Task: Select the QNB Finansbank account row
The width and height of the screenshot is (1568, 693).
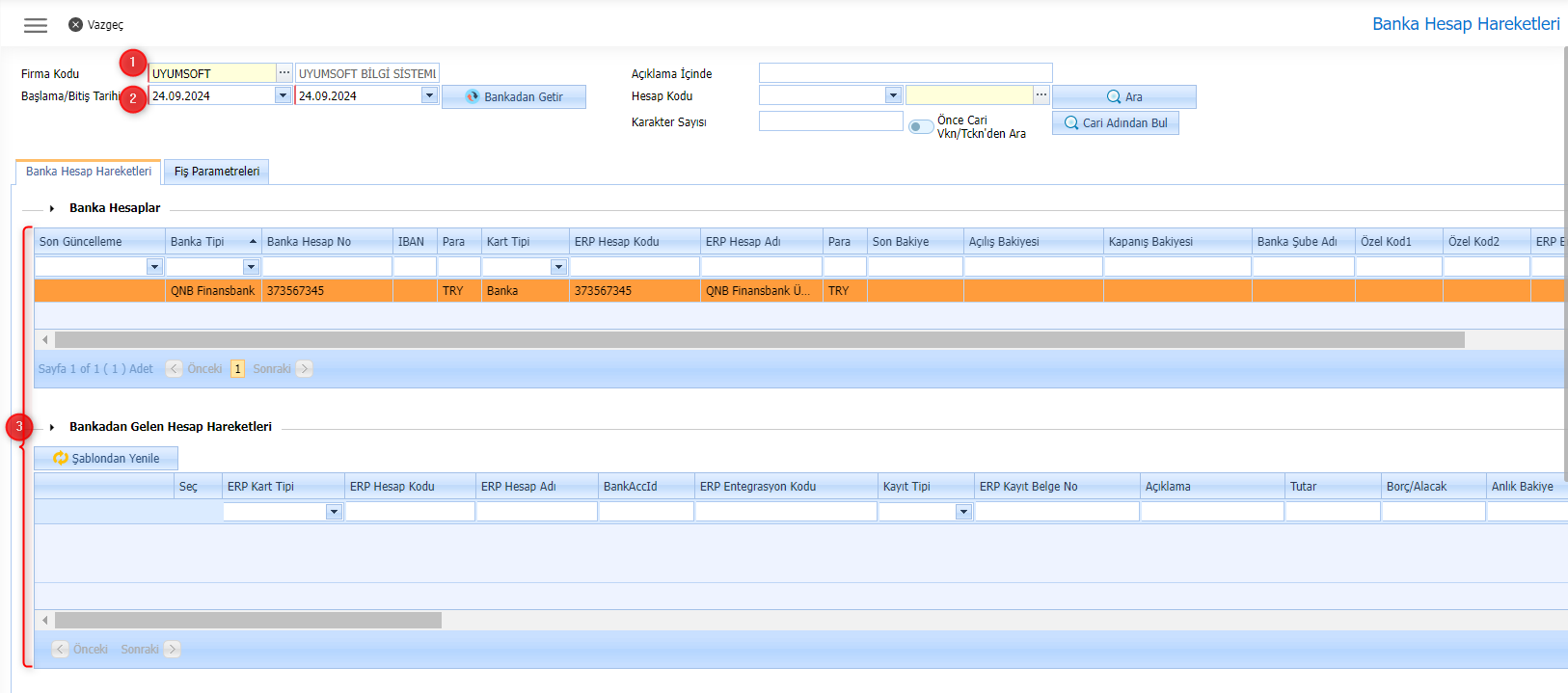Action: (x=799, y=291)
